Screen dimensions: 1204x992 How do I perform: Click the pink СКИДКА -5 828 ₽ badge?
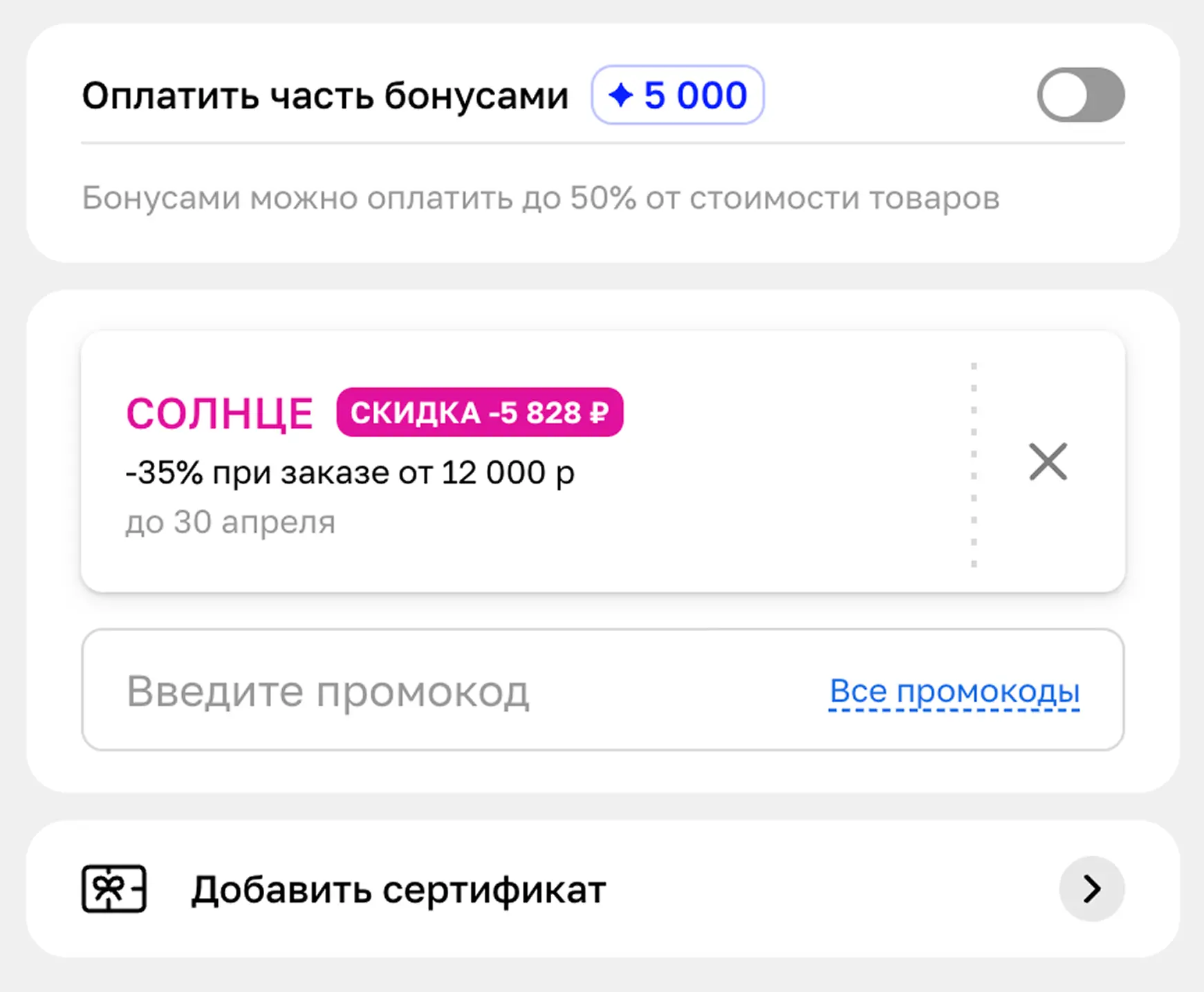[480, 413]
